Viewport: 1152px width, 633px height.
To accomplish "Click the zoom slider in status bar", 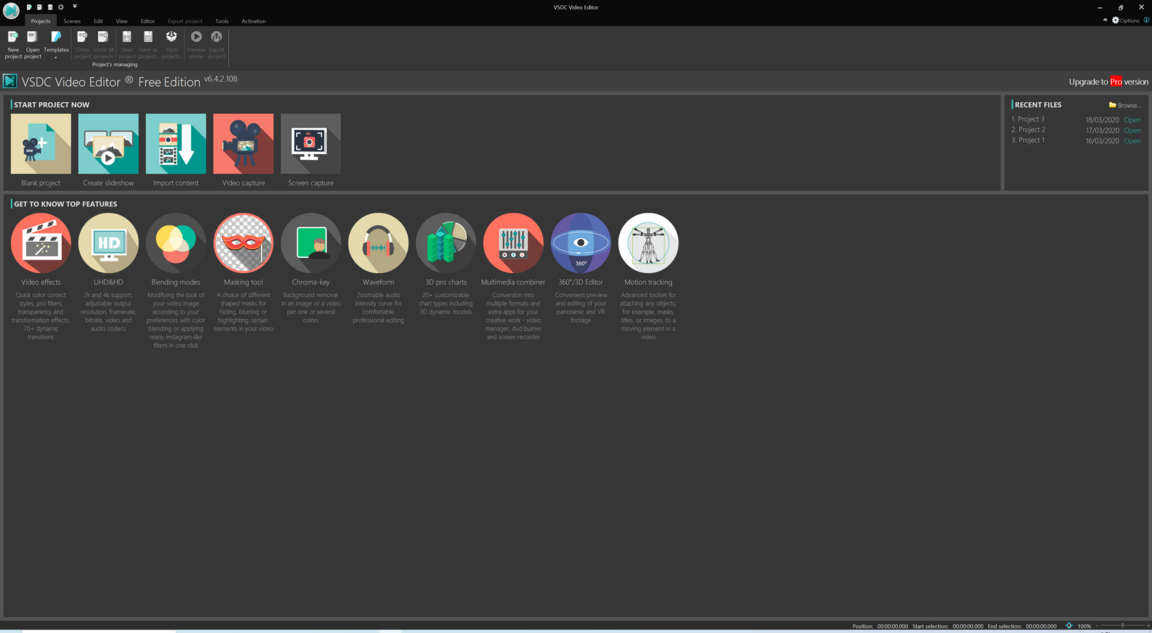I will pyautogui.click(x=1122, y=626).
